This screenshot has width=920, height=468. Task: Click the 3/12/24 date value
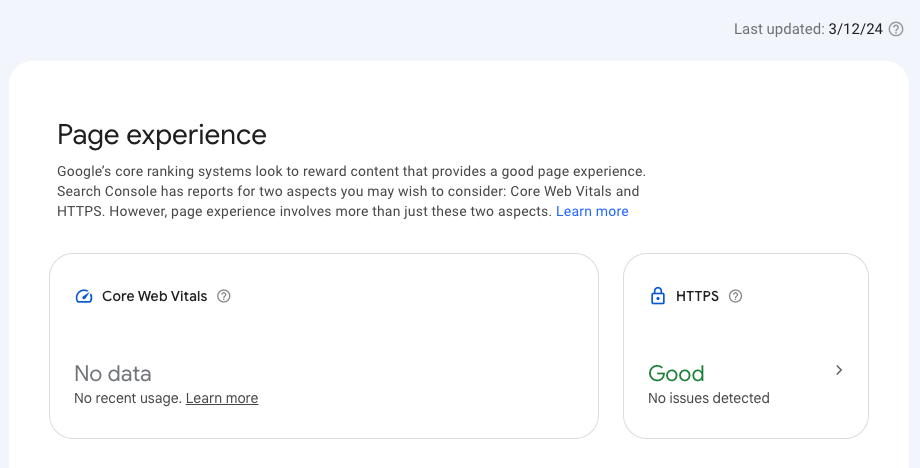point(855,30)
